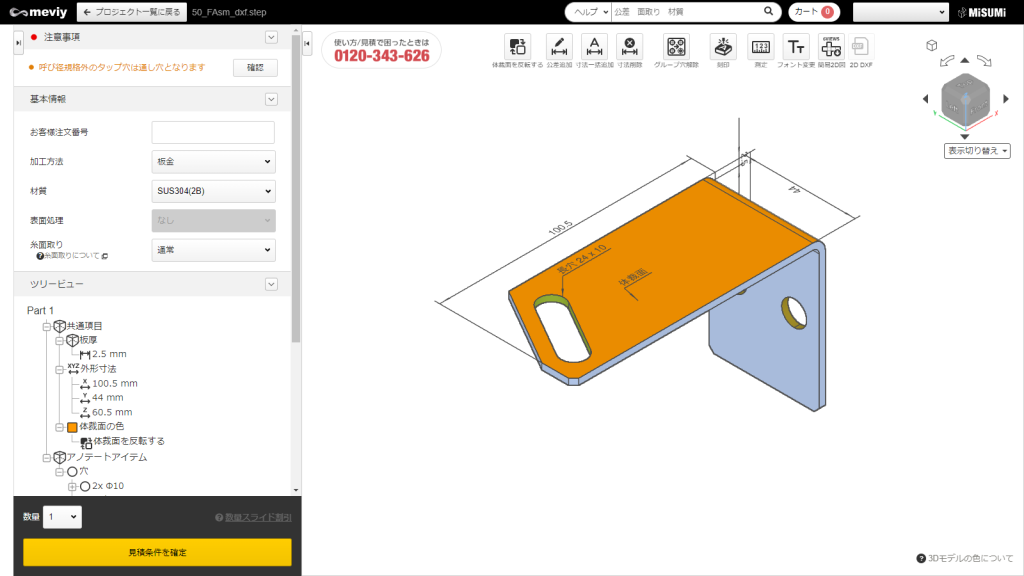Screen dimensions: 1024x576
Task: Click the 体裁面を反転する toolbar icon
Action: coord(517,47)
